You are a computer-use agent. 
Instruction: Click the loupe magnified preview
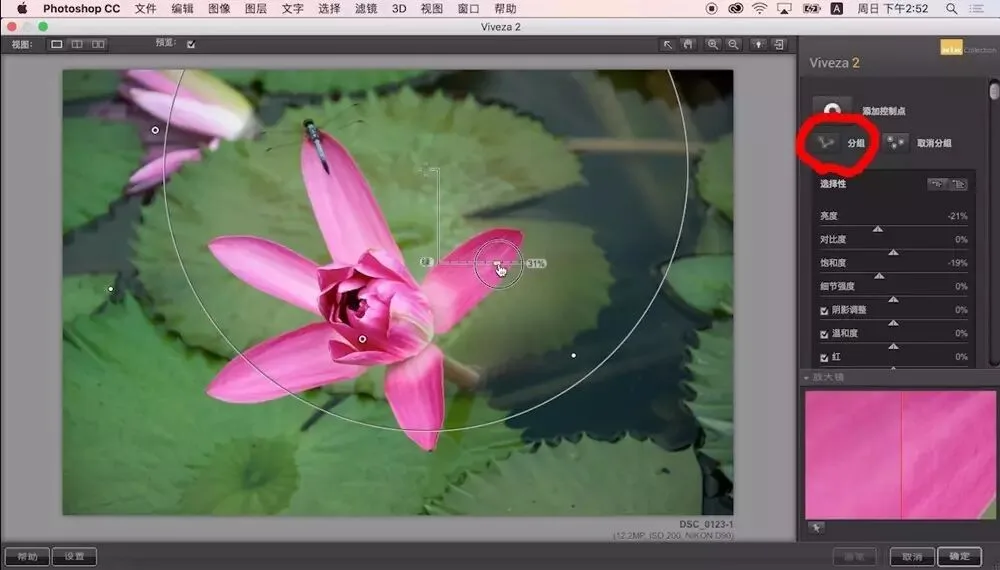point(900,455)
